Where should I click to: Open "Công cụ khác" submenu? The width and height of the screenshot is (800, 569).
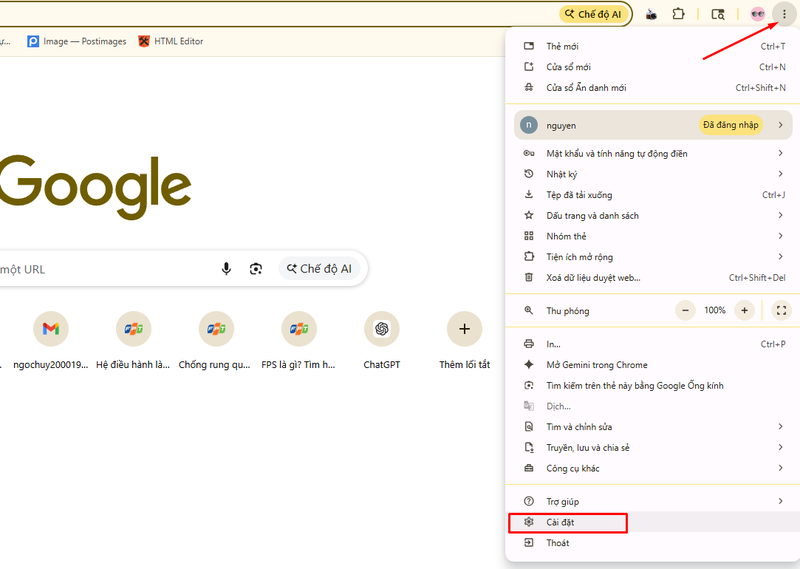click(x=652, y=468)
